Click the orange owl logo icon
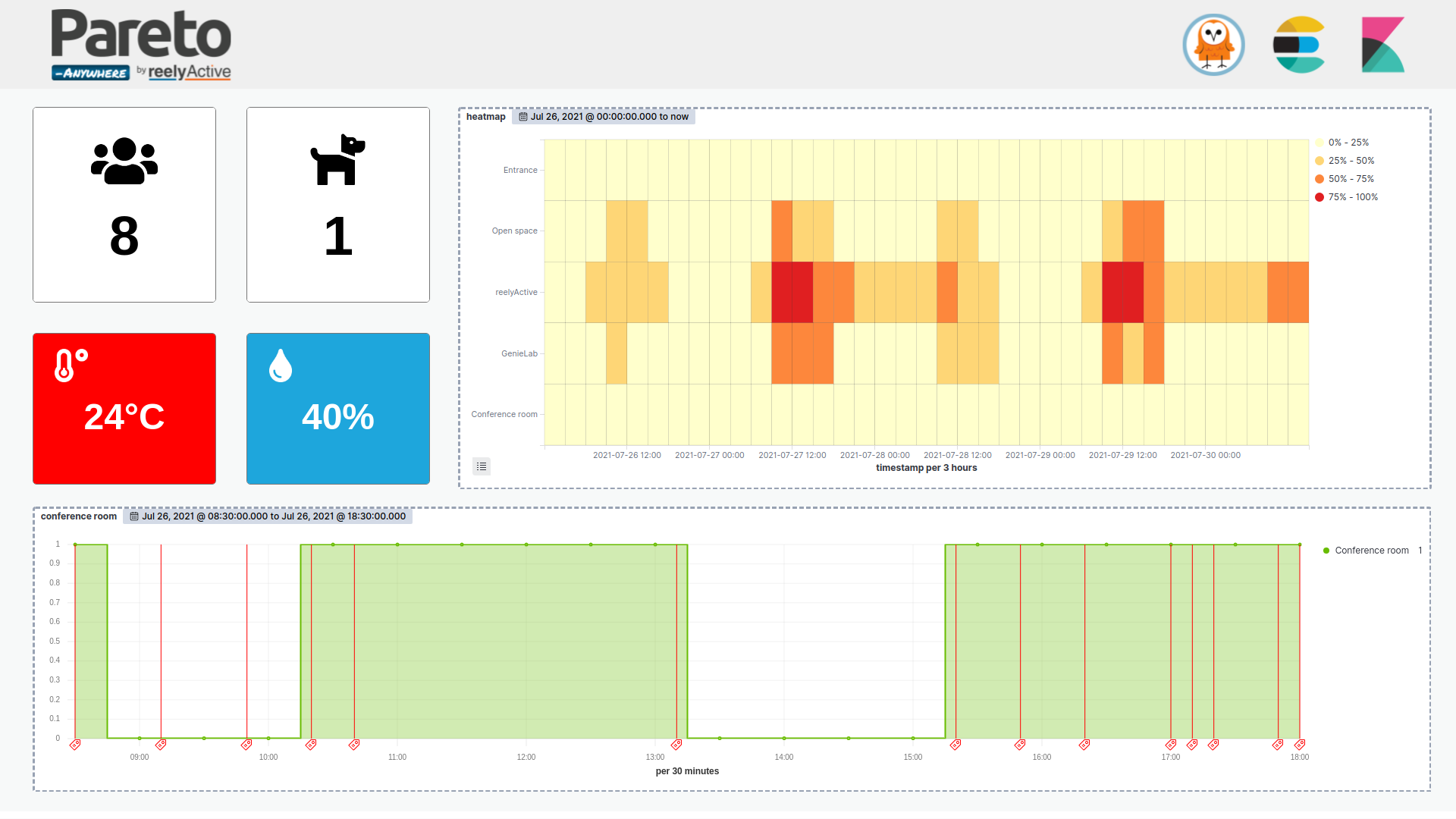 point(1213,45)
